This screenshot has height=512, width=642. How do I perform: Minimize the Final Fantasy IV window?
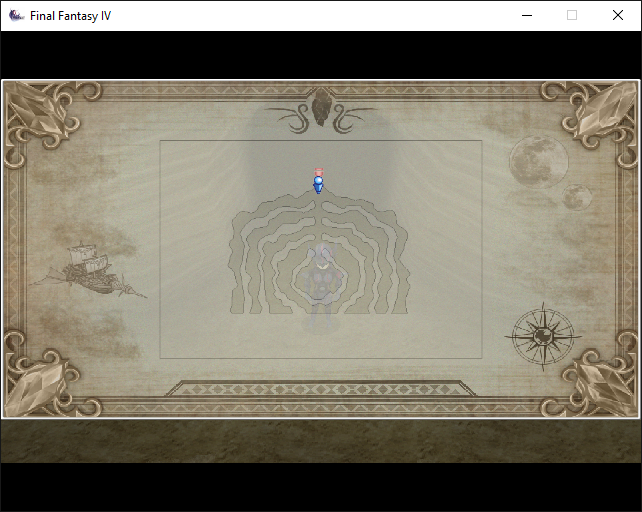pos(527,16)
